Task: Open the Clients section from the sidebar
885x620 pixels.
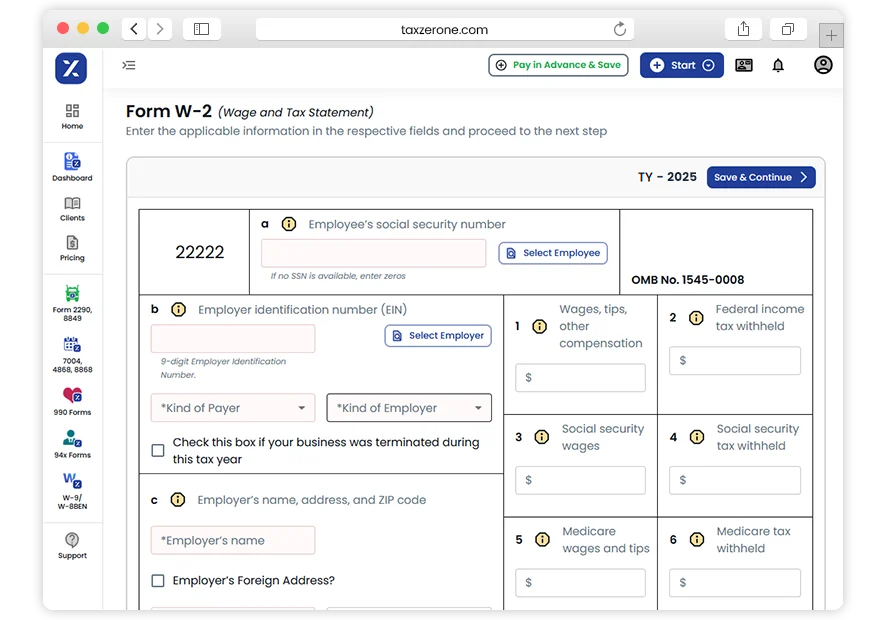Action: tap(71, 209)
